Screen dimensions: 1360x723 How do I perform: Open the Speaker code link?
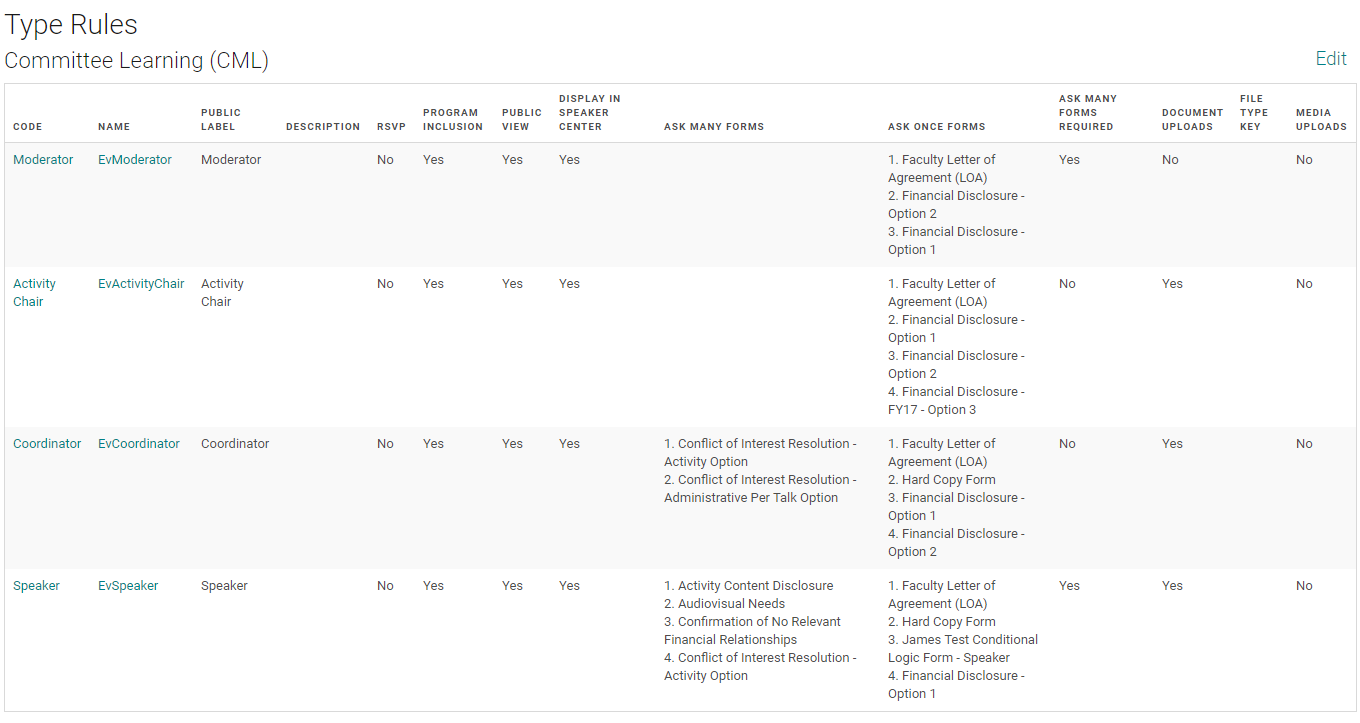tap(36, 586)
